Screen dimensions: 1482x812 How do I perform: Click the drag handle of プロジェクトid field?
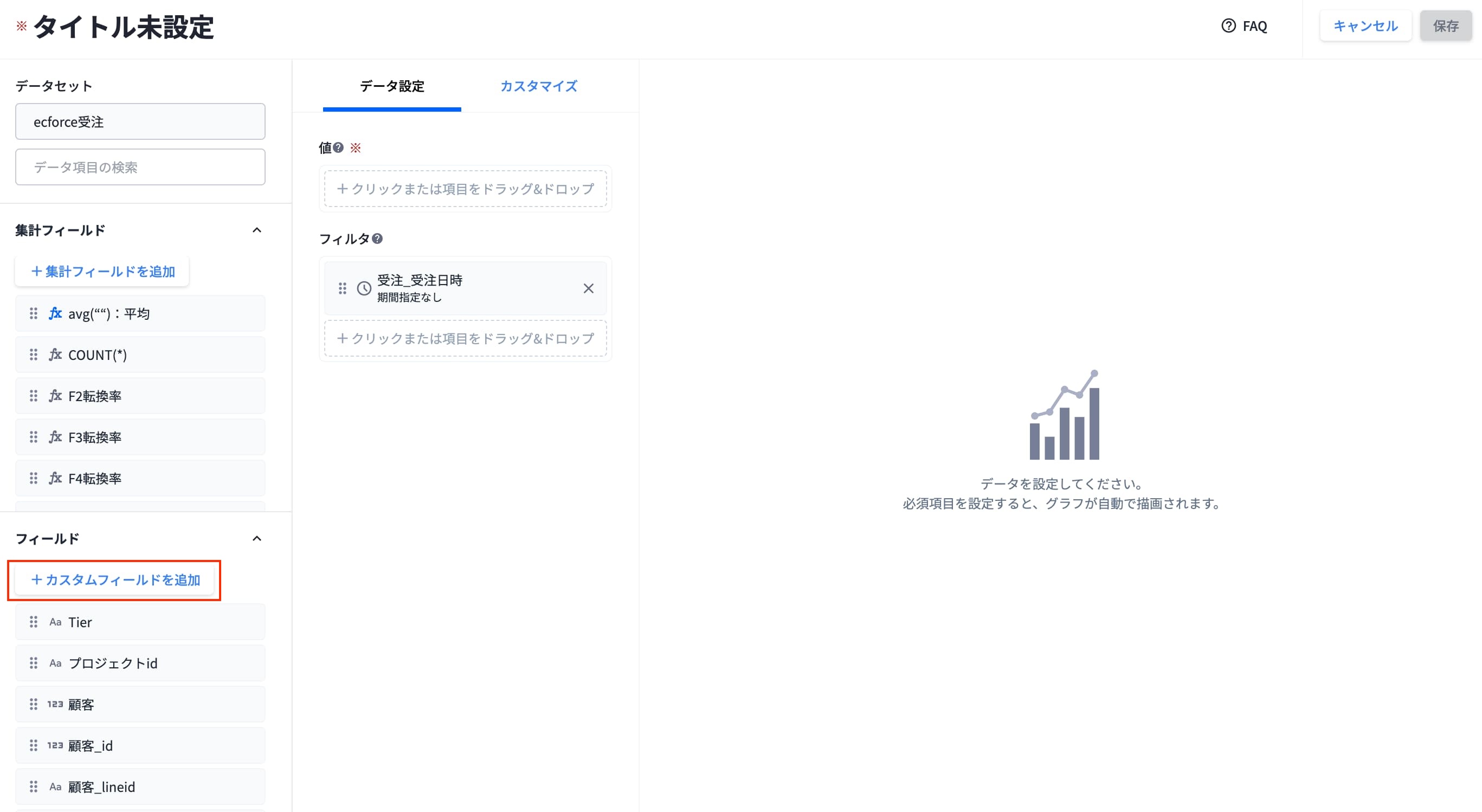(34, 663)
